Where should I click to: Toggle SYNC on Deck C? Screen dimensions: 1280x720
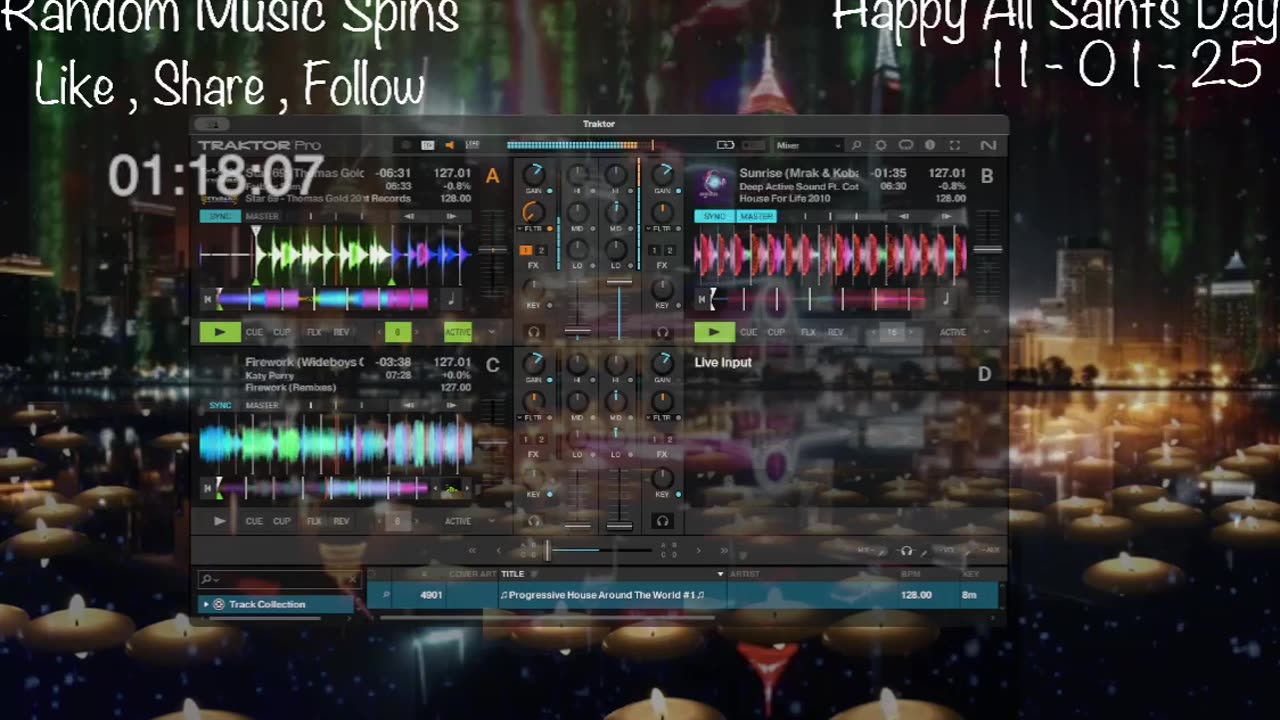click(x=220, y=405)
